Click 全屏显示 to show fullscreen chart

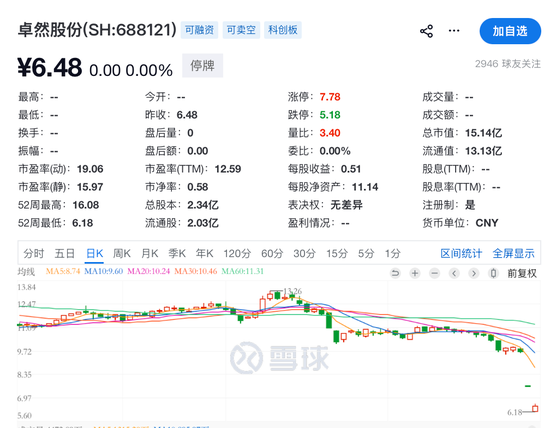[514, 253]
